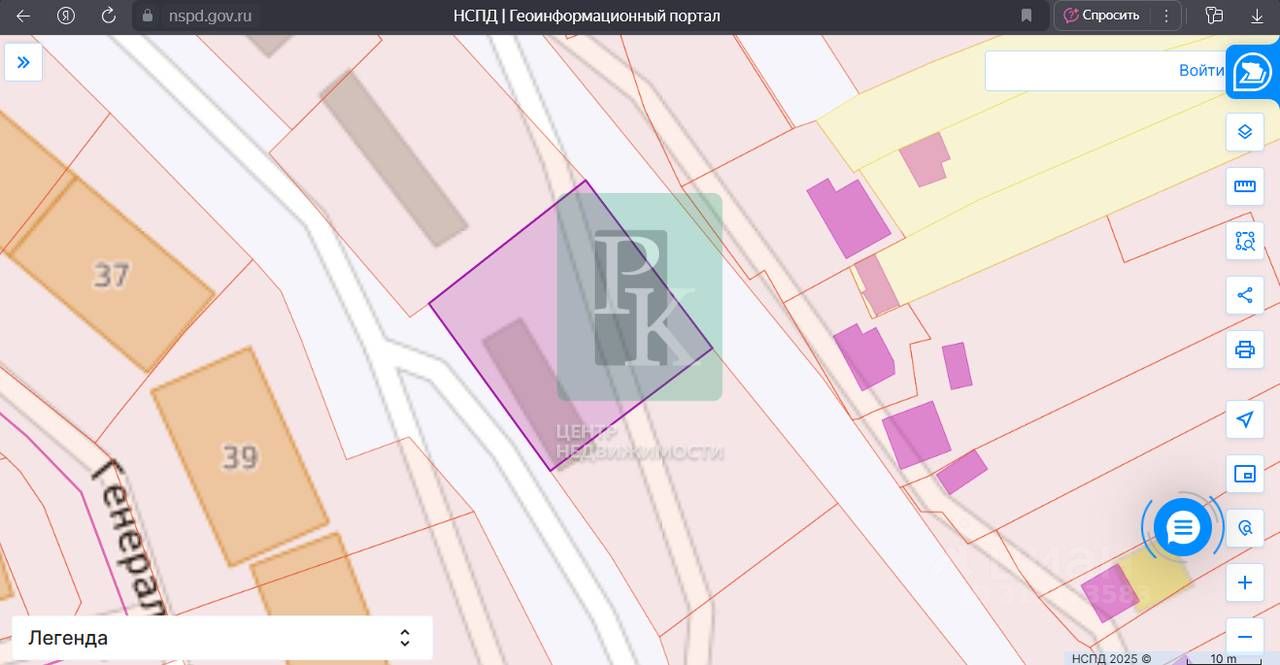Screen dimensions: 1280x665
Task: Expand the left sidebar panel
Action: [23, 62]
